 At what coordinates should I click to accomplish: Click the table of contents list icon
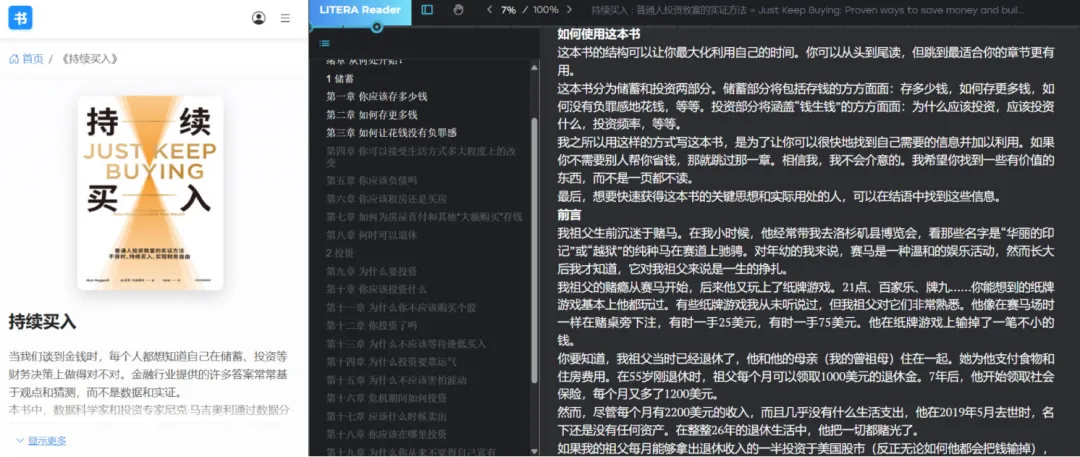point(324,43)
